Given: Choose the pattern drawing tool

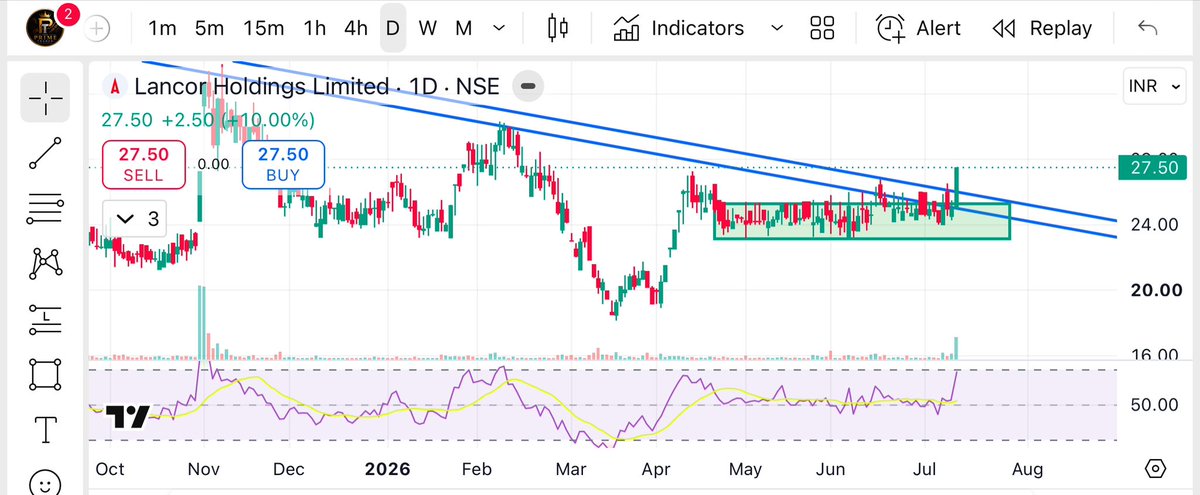Looking at the screenshot, I should coord(45,263).
